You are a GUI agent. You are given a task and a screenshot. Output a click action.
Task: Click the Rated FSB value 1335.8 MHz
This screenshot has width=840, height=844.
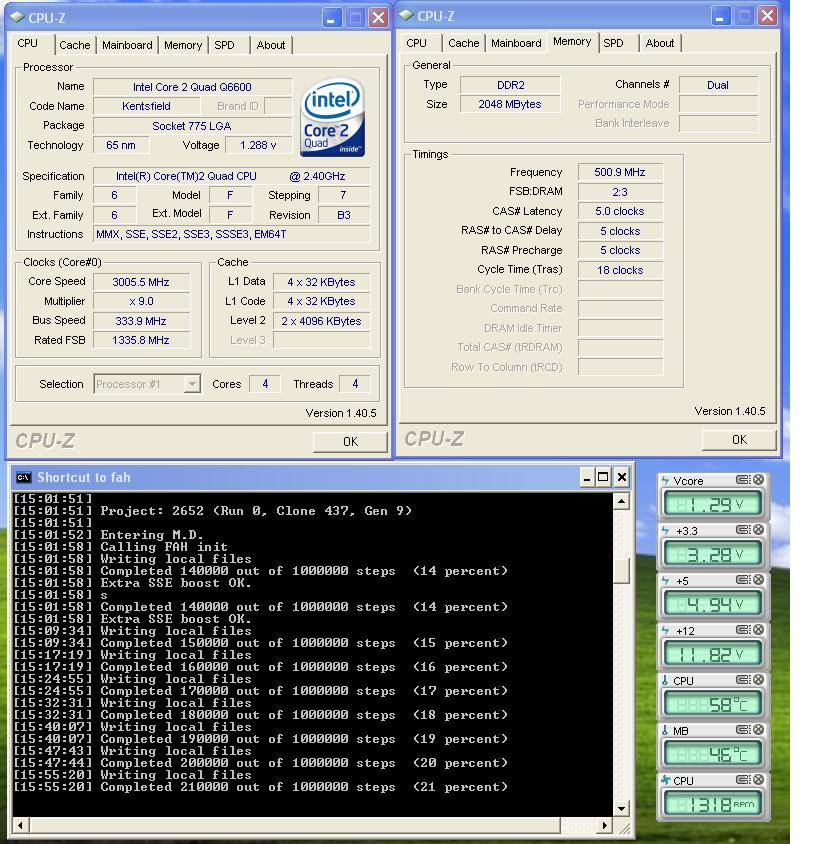pos(141,340)
